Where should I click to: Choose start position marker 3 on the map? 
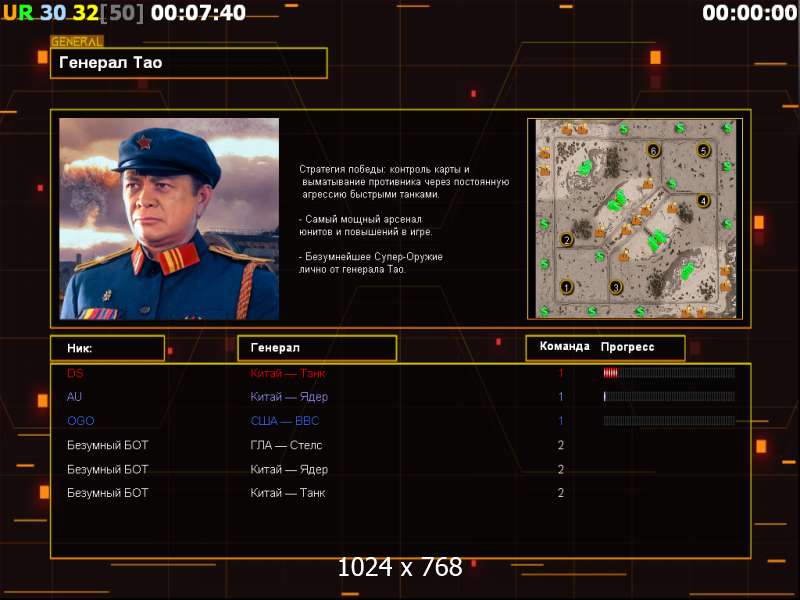[616, 287]
